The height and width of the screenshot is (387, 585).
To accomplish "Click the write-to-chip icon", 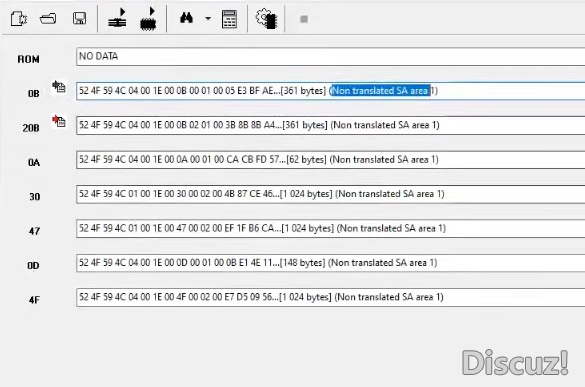I will pos(148,18).
